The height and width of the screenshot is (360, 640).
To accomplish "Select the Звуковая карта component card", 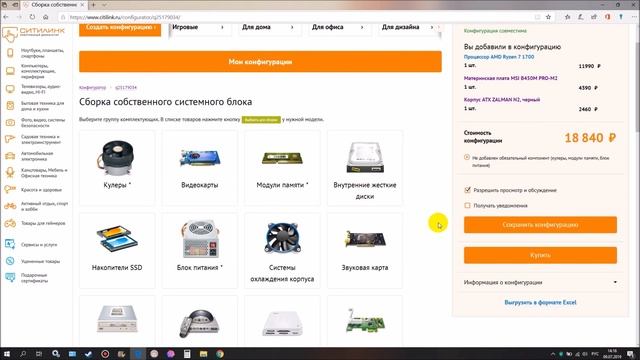I will 364,250.
